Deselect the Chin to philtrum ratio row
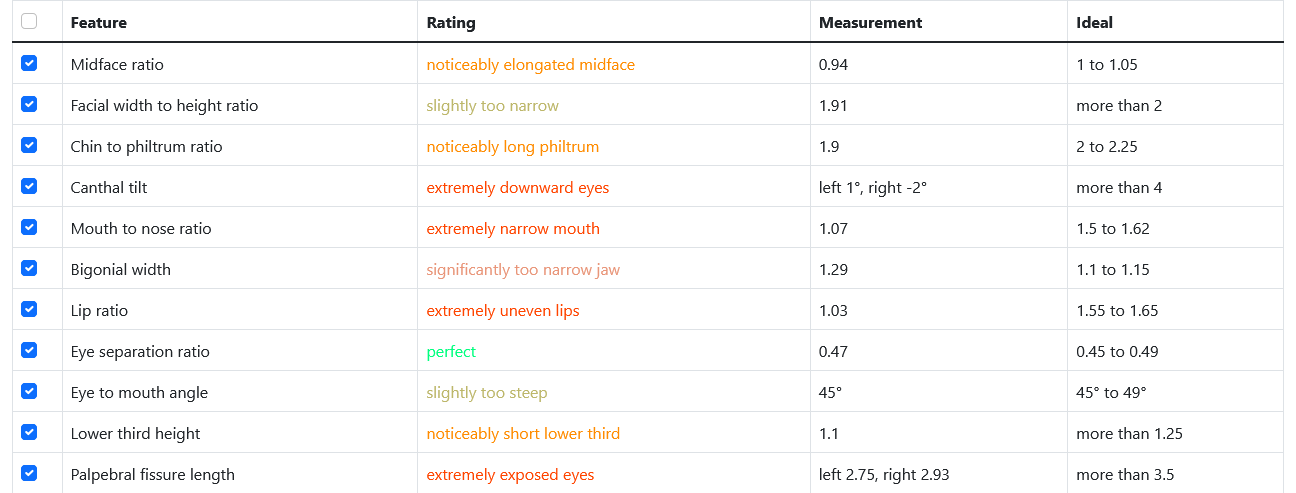Screen dimensions: 1296x493 pos(29,145)
